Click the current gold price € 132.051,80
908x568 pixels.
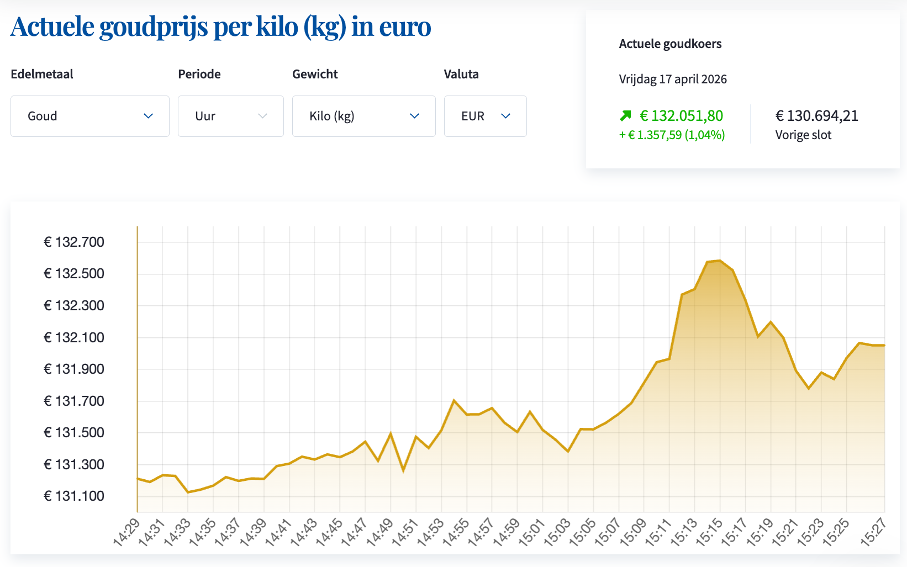pos(681,116)
